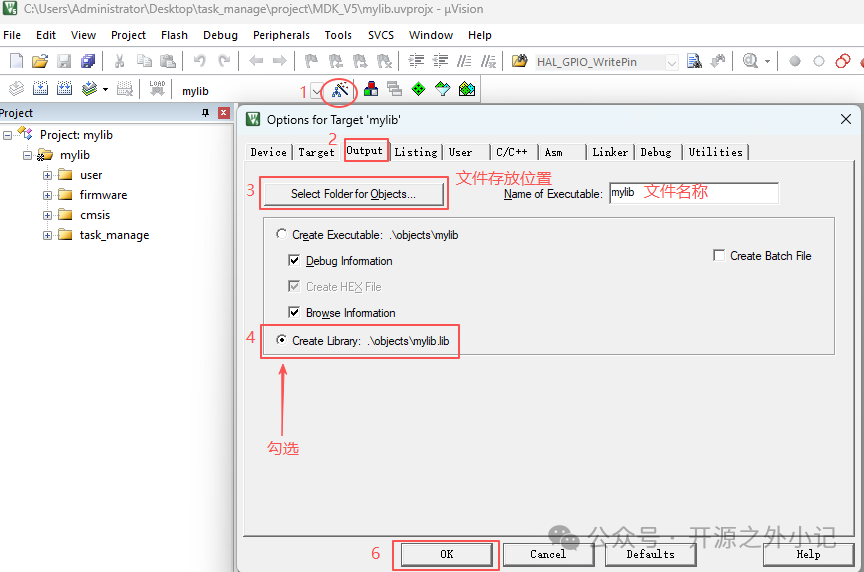Copy using the toolbar copy icon

click(x=144, y=61)
